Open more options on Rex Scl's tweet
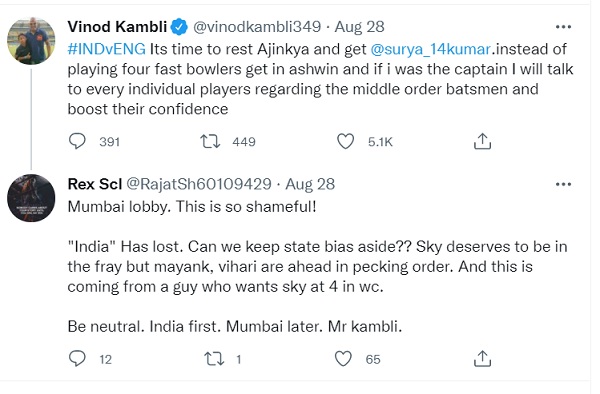 coord(563,184)
